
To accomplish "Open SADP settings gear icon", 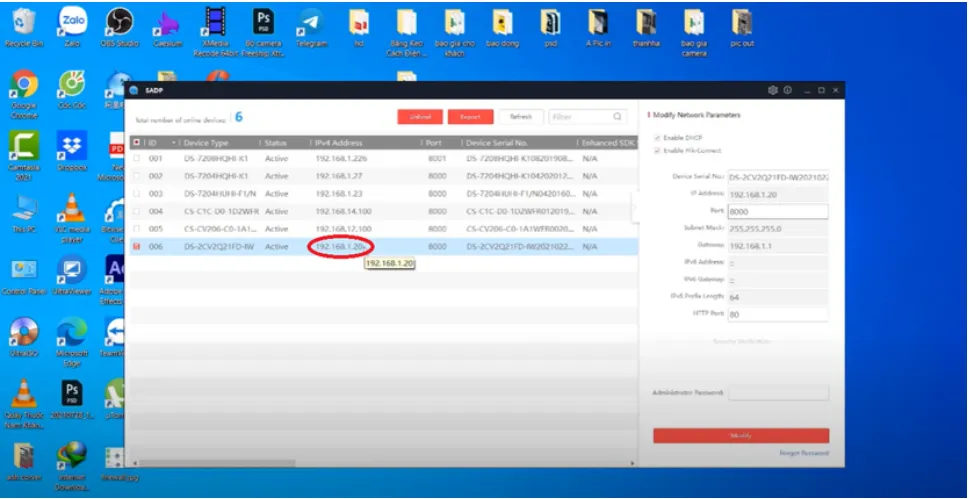I will [772, 90].
